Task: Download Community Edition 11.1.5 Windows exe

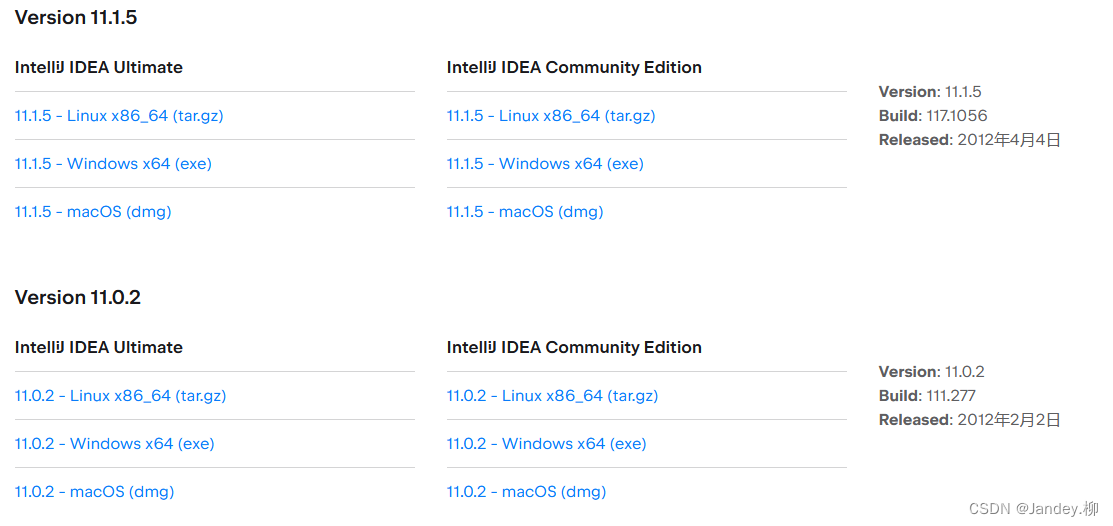Action: 545,164
